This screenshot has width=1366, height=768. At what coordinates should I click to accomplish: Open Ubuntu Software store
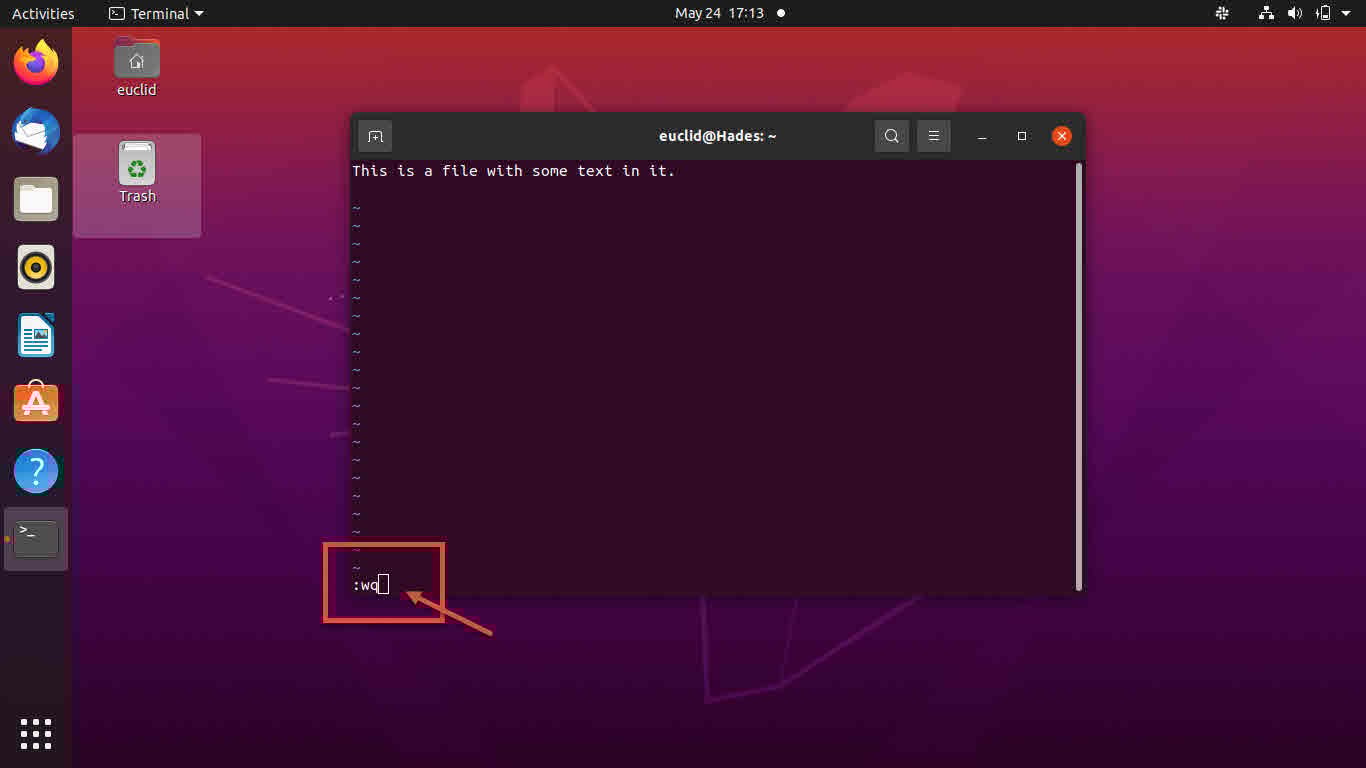[x=36, y=403]
